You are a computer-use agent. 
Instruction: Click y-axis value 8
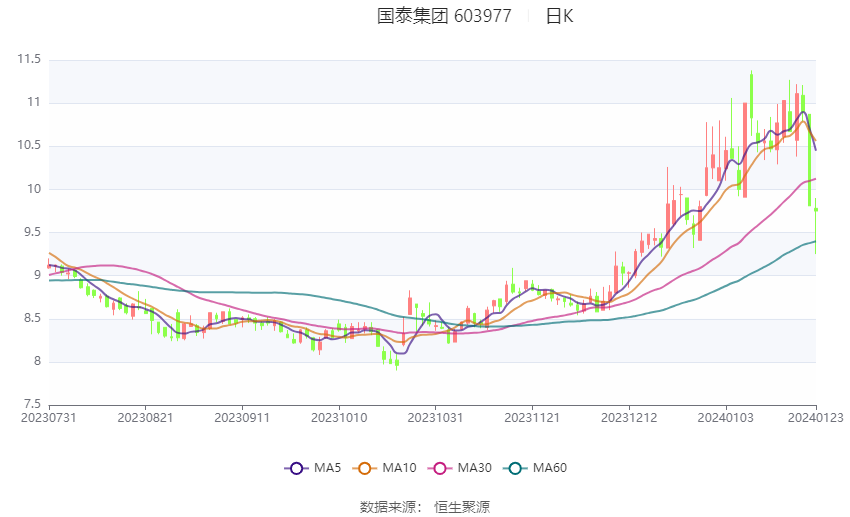(37, 361)
